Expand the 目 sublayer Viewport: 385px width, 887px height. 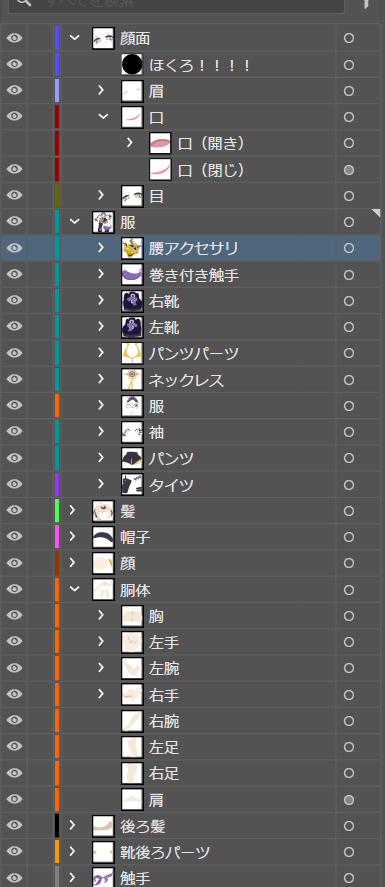101,195
